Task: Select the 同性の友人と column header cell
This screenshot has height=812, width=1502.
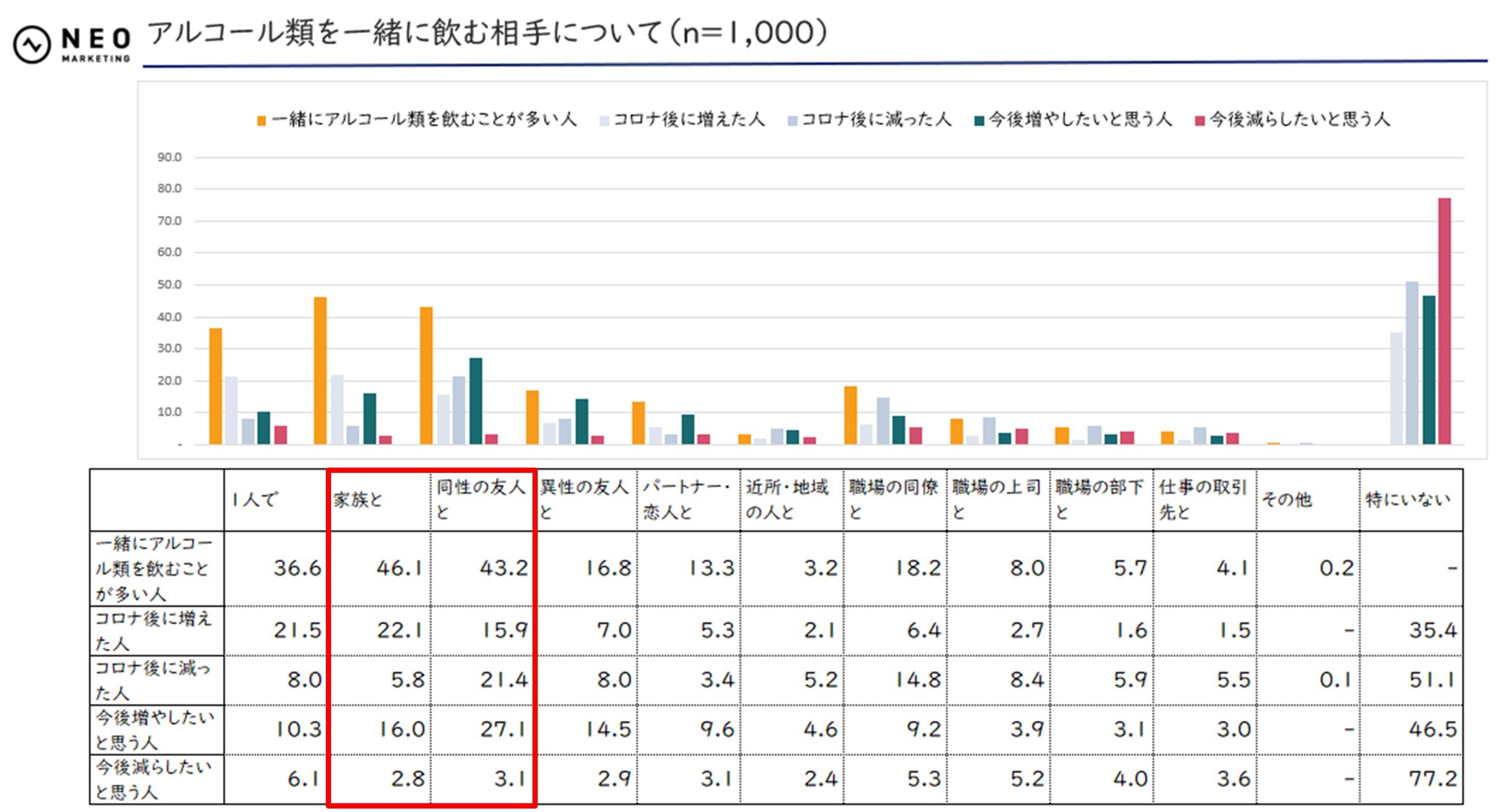Action: click(482, 499)
